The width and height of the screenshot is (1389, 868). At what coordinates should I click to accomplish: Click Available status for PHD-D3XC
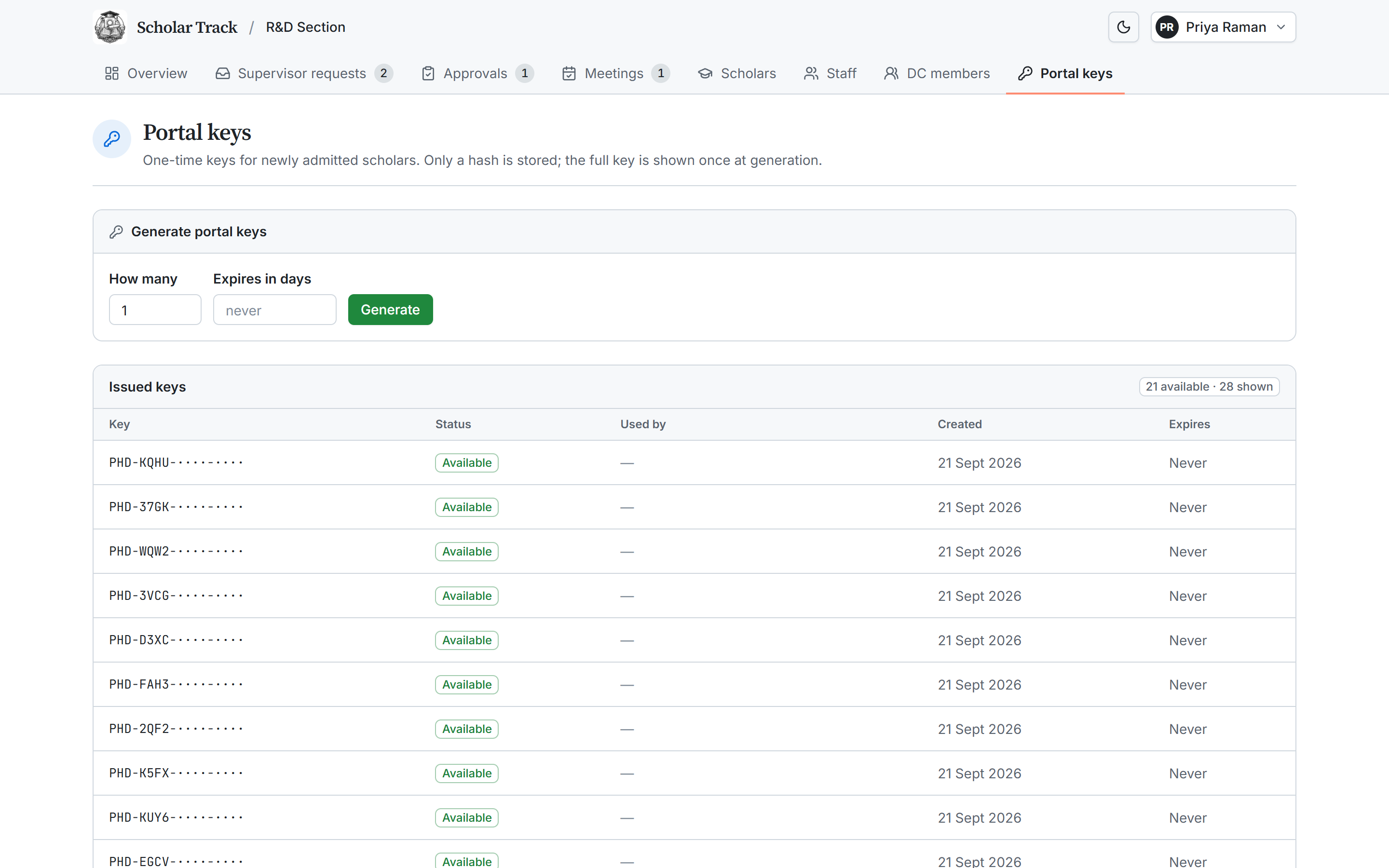pos(467,640)
